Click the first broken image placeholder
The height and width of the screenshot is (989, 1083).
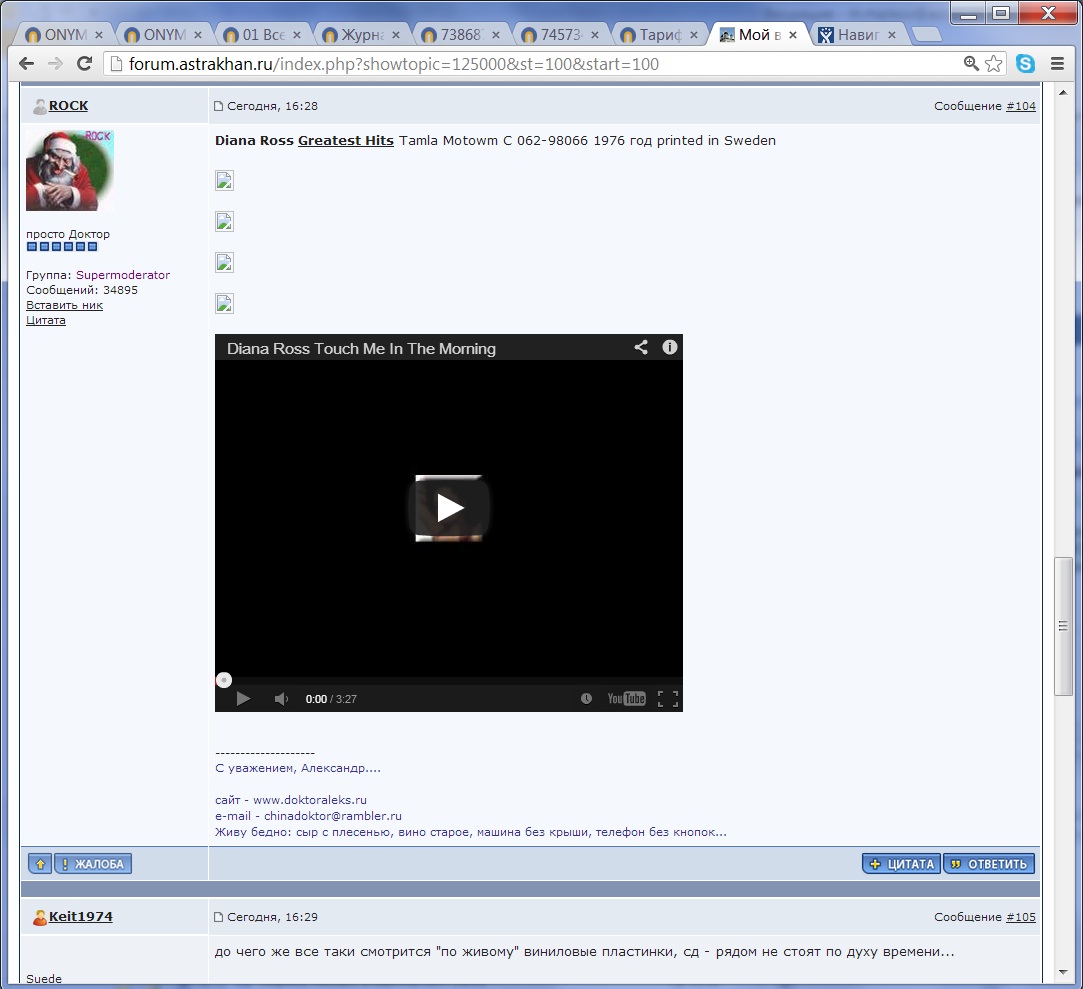(x=224, y=180)
